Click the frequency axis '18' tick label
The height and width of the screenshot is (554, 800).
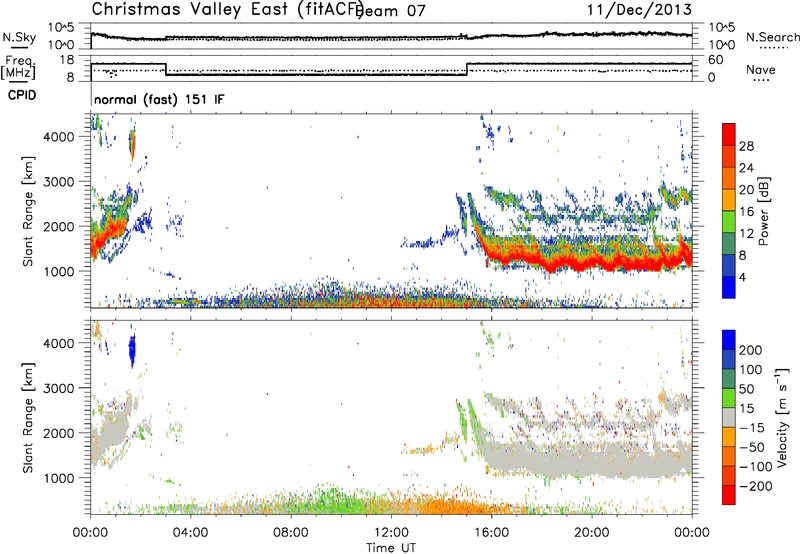pos(67,60)
